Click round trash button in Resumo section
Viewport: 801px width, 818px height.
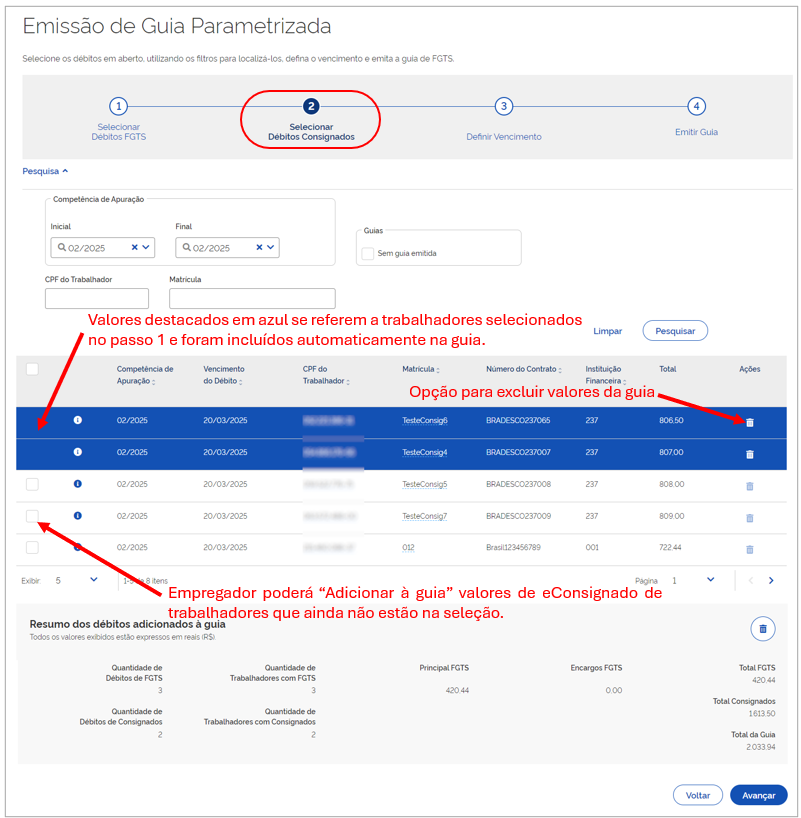pos(763,628)
